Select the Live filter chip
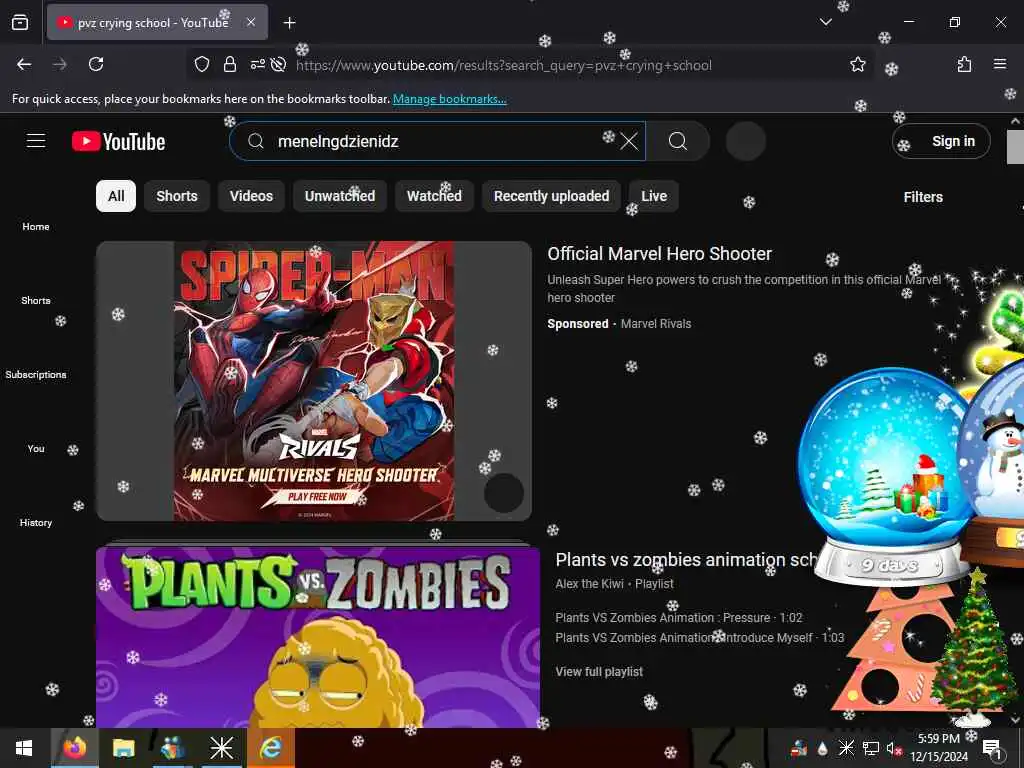 (654, 196)
